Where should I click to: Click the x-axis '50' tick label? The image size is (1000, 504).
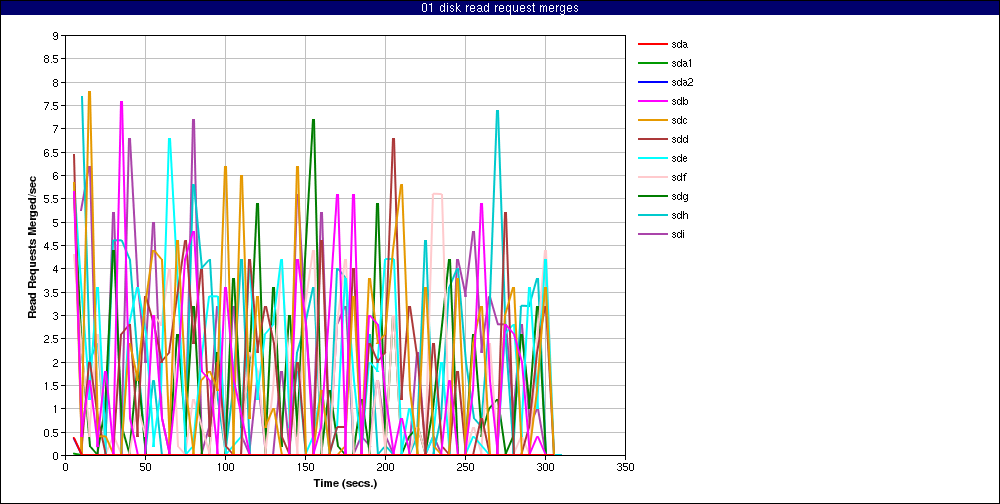click(145, 467)
